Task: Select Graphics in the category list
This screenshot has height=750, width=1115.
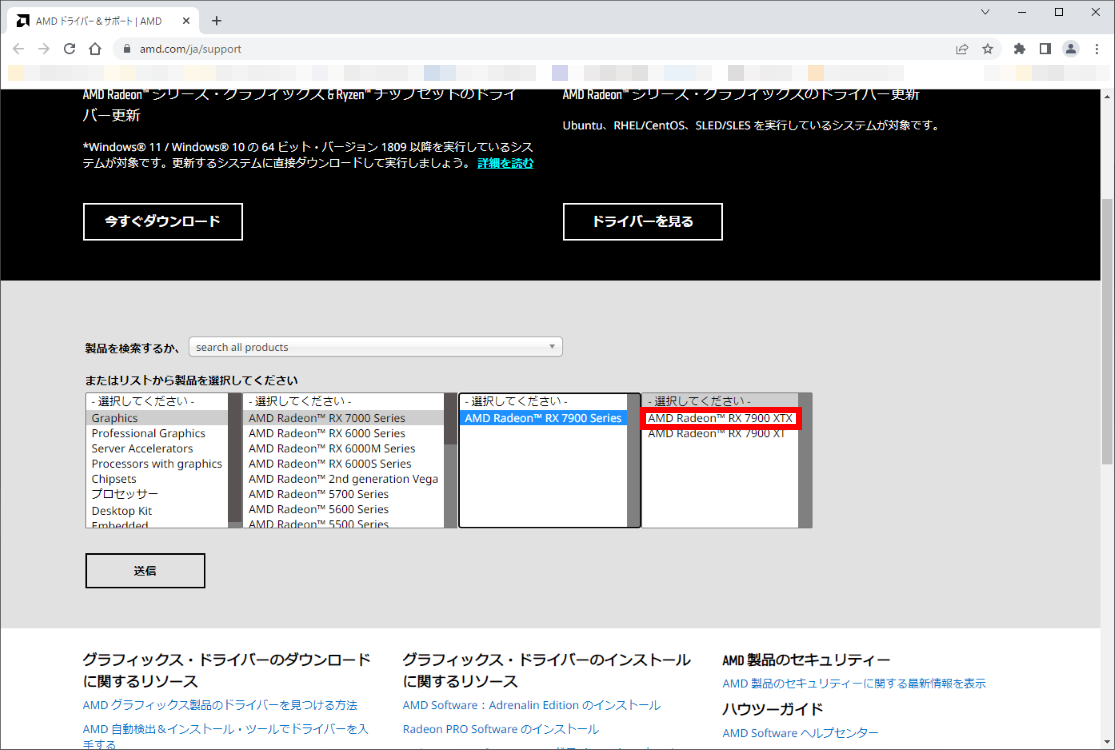Action: click(156, 418)
